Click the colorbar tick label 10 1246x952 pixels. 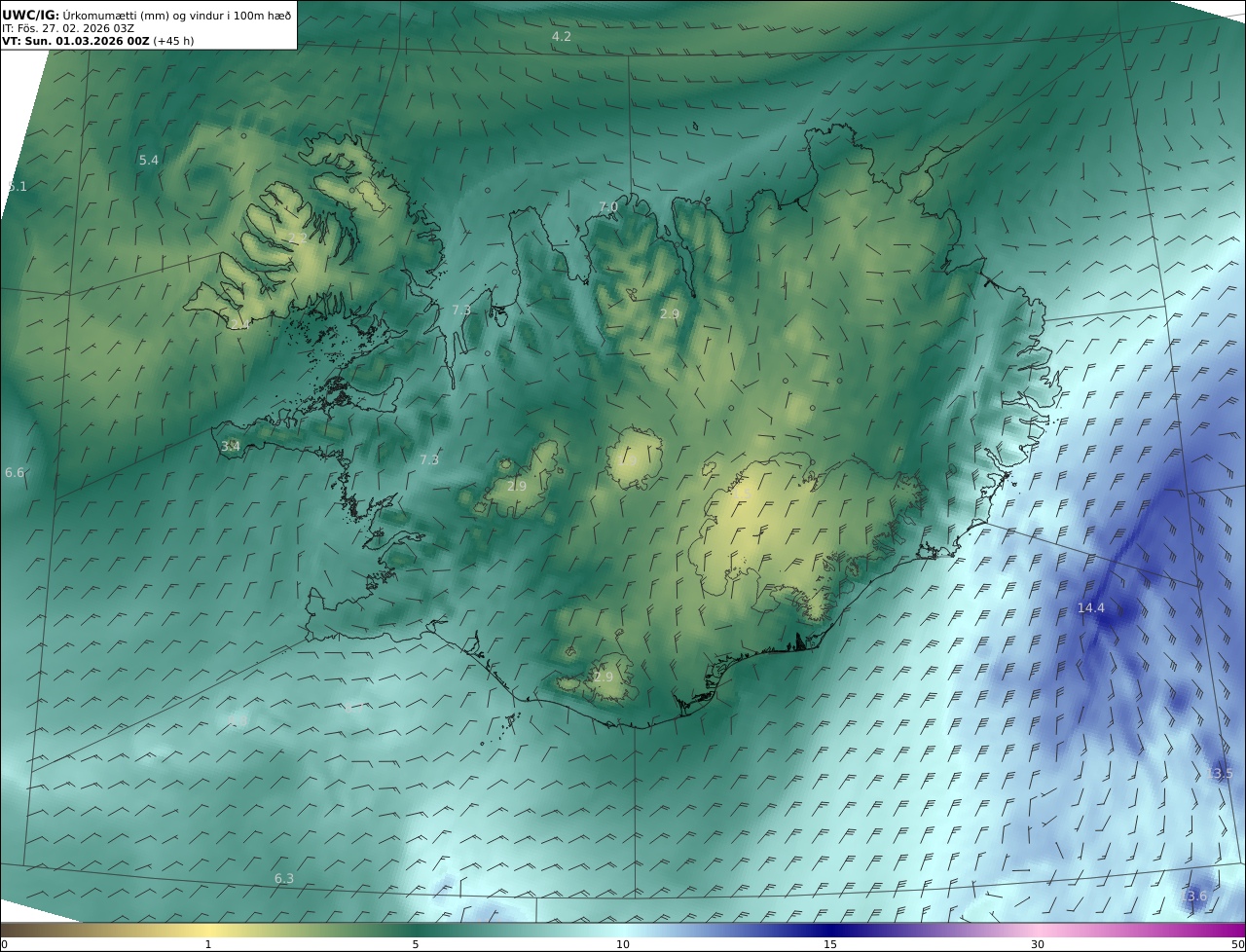pos(623,944)
